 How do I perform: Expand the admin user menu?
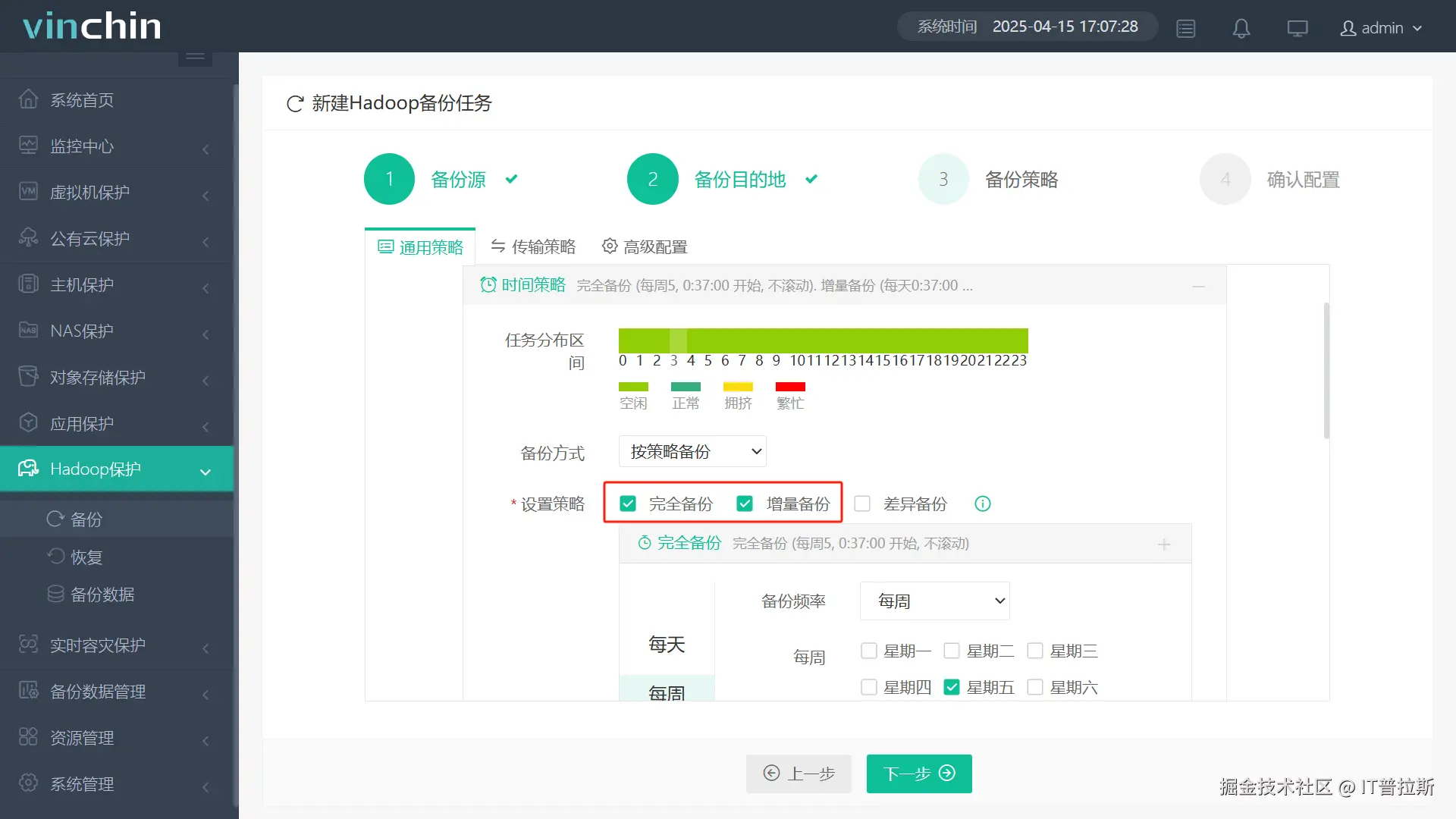point(1380,28)
